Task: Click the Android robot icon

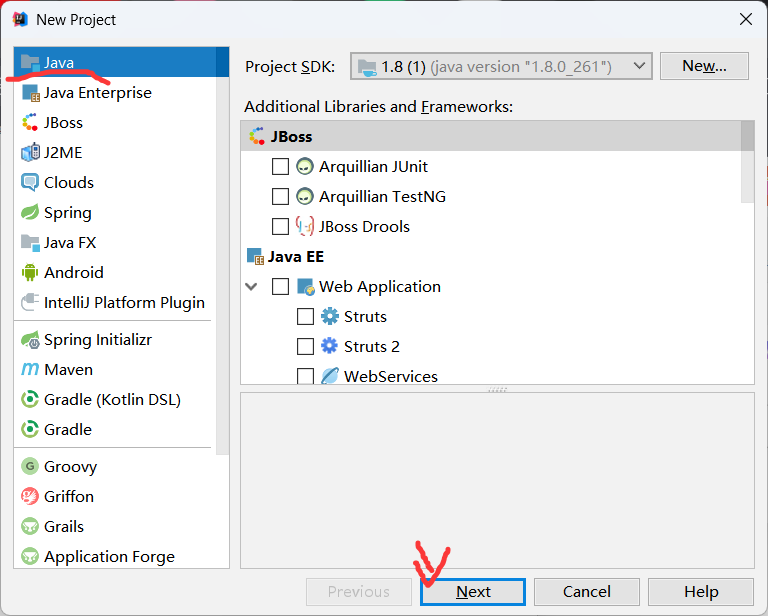Action: tap(30, 272)
